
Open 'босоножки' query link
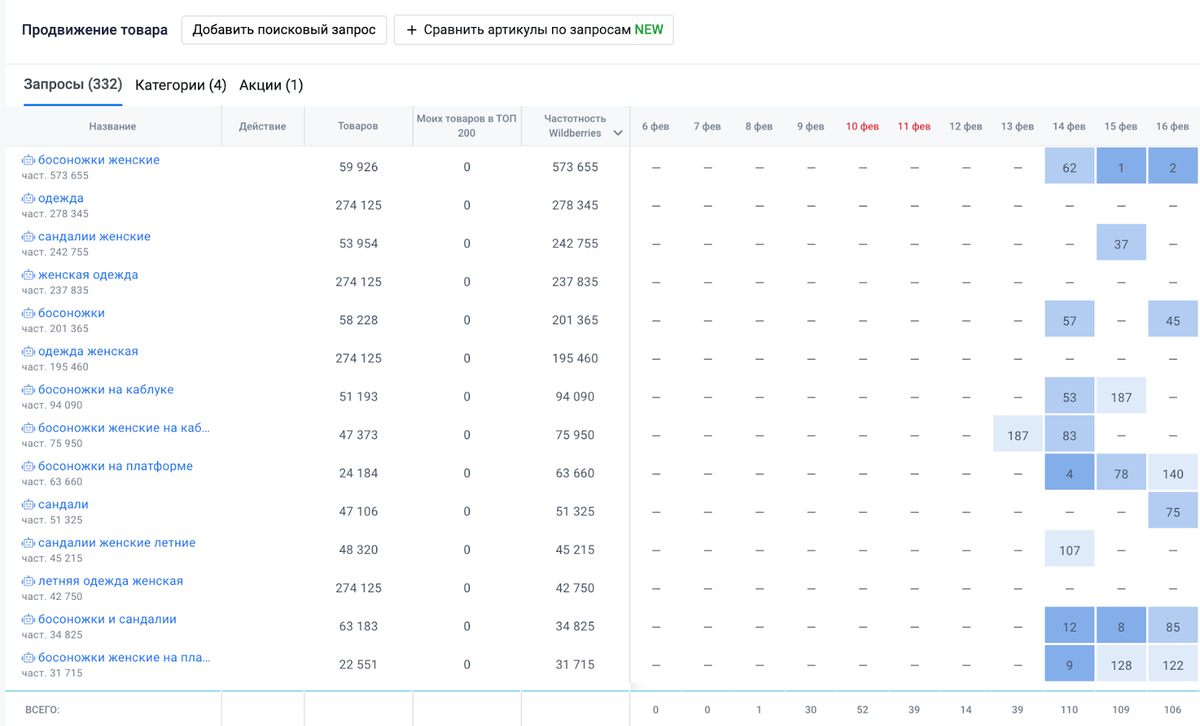pos(71,313)
